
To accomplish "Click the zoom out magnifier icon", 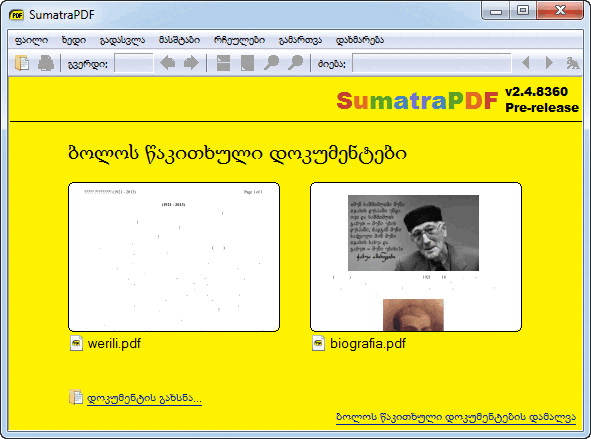I will (271, 63).
